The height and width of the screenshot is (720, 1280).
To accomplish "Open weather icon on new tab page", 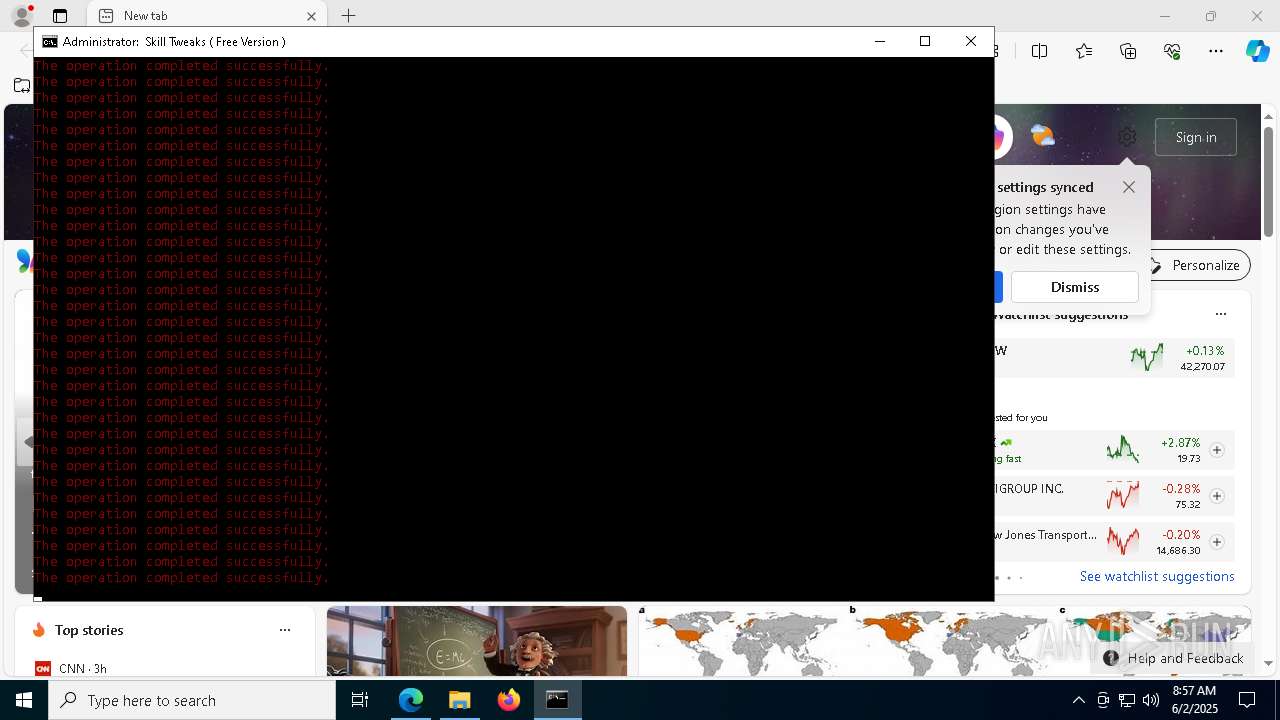I will [1042, 136].
